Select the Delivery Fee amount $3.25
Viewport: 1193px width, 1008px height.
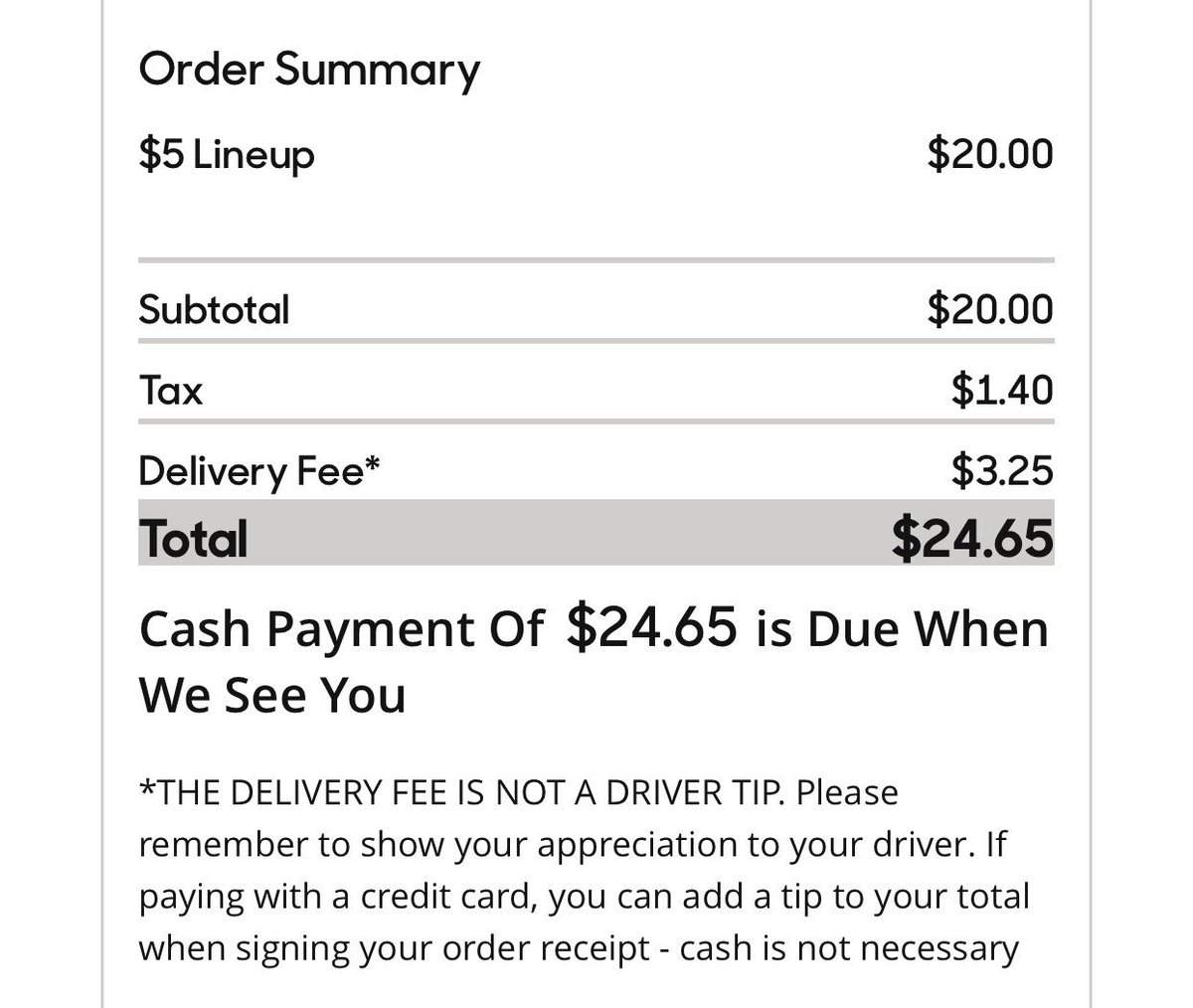(1001, 470)
